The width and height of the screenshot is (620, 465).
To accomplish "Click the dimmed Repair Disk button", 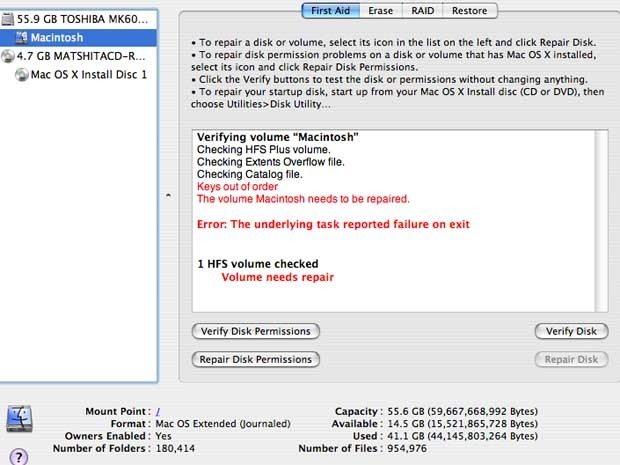I will pyautogui.click(x=571, y=359).
